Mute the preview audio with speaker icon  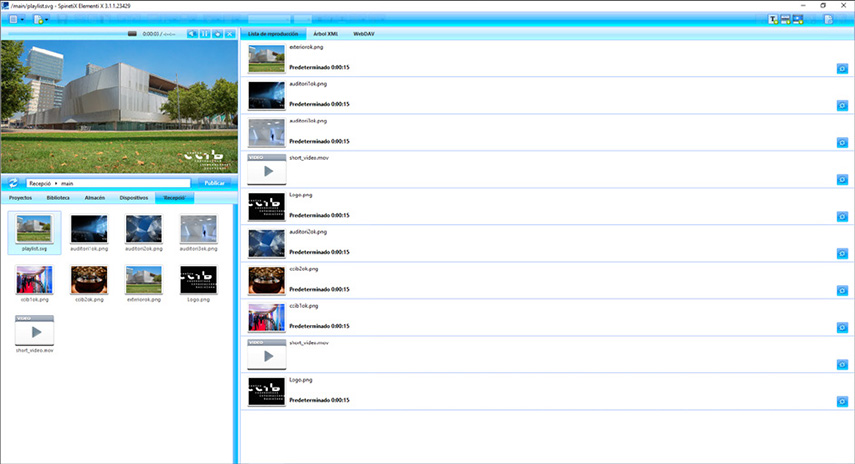(192, 34)
